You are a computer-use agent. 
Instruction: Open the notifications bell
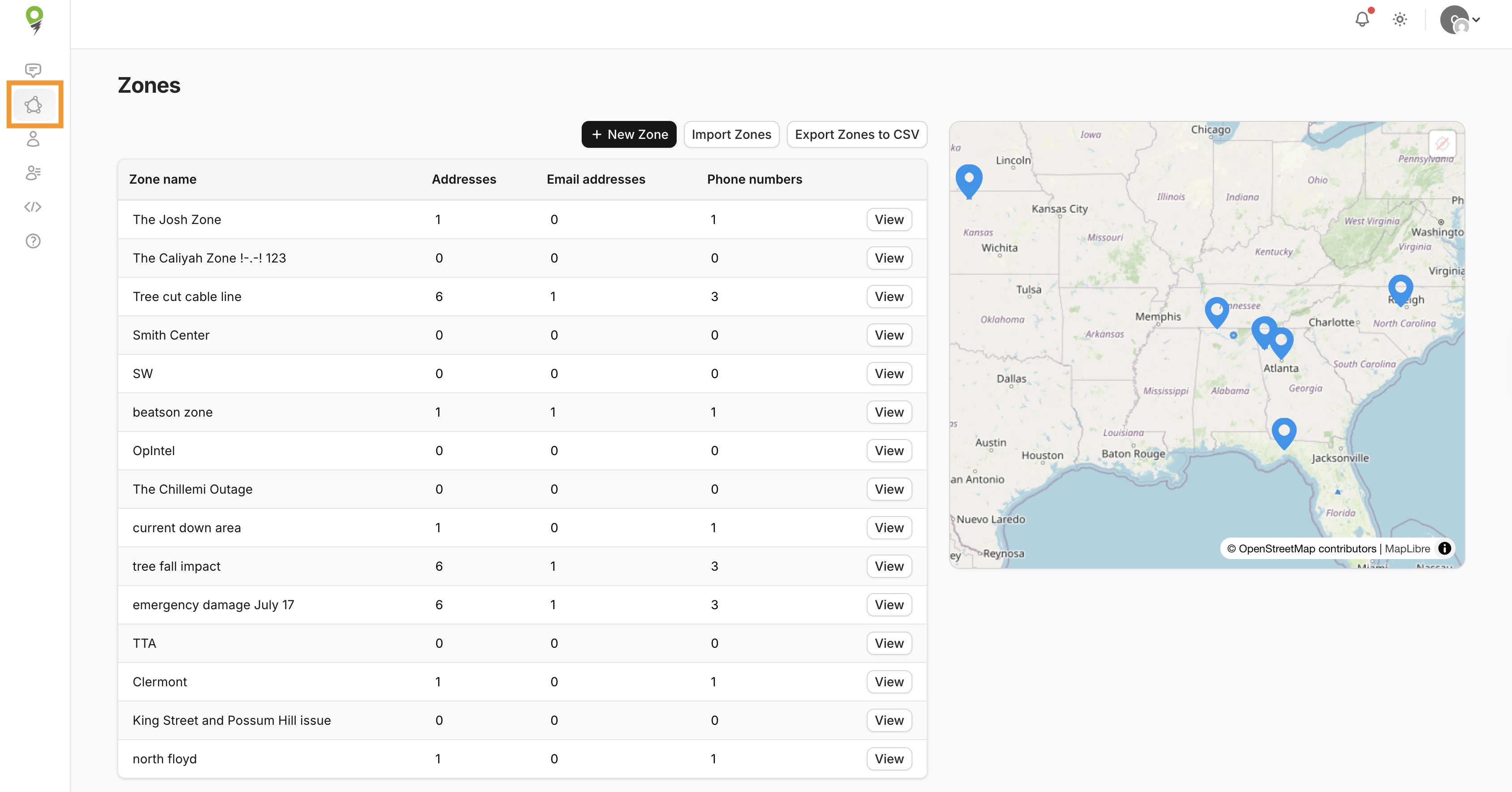pos(1362,19)
